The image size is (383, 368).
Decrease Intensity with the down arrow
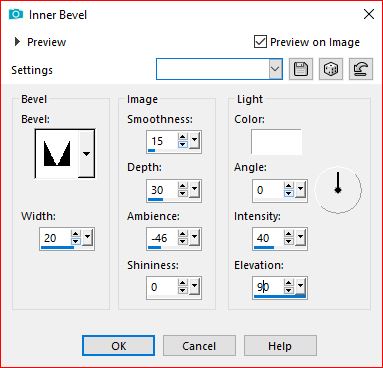(289, 242)
